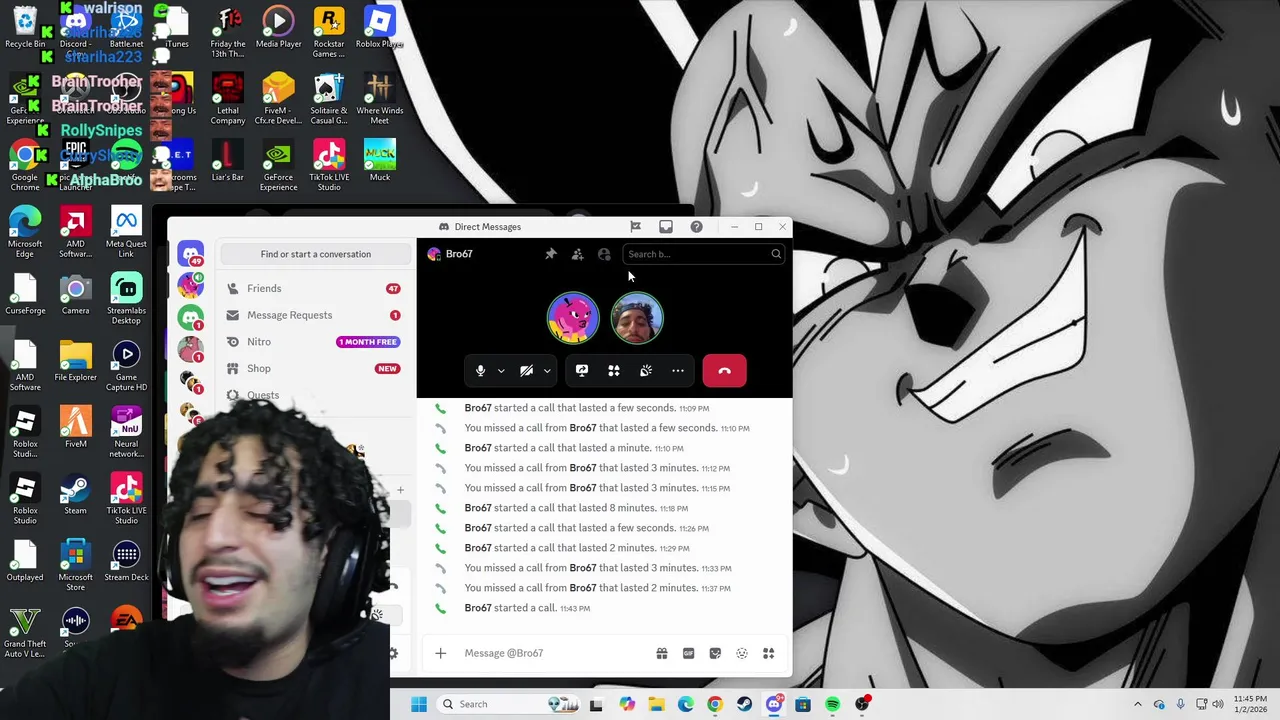Share your screen in the call
Viewport: 1280px width, 720px height.
[582, 371]
